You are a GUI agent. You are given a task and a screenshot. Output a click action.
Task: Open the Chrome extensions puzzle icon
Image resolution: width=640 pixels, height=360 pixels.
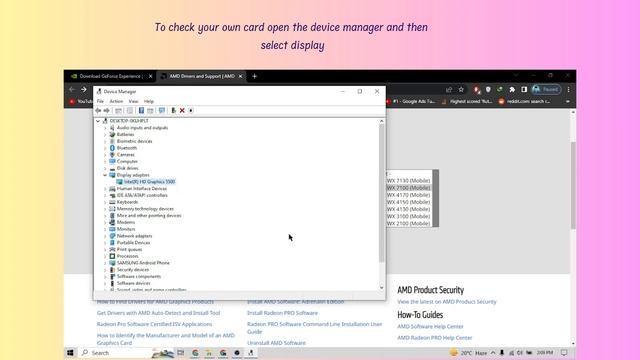click(x=512, y=89)
